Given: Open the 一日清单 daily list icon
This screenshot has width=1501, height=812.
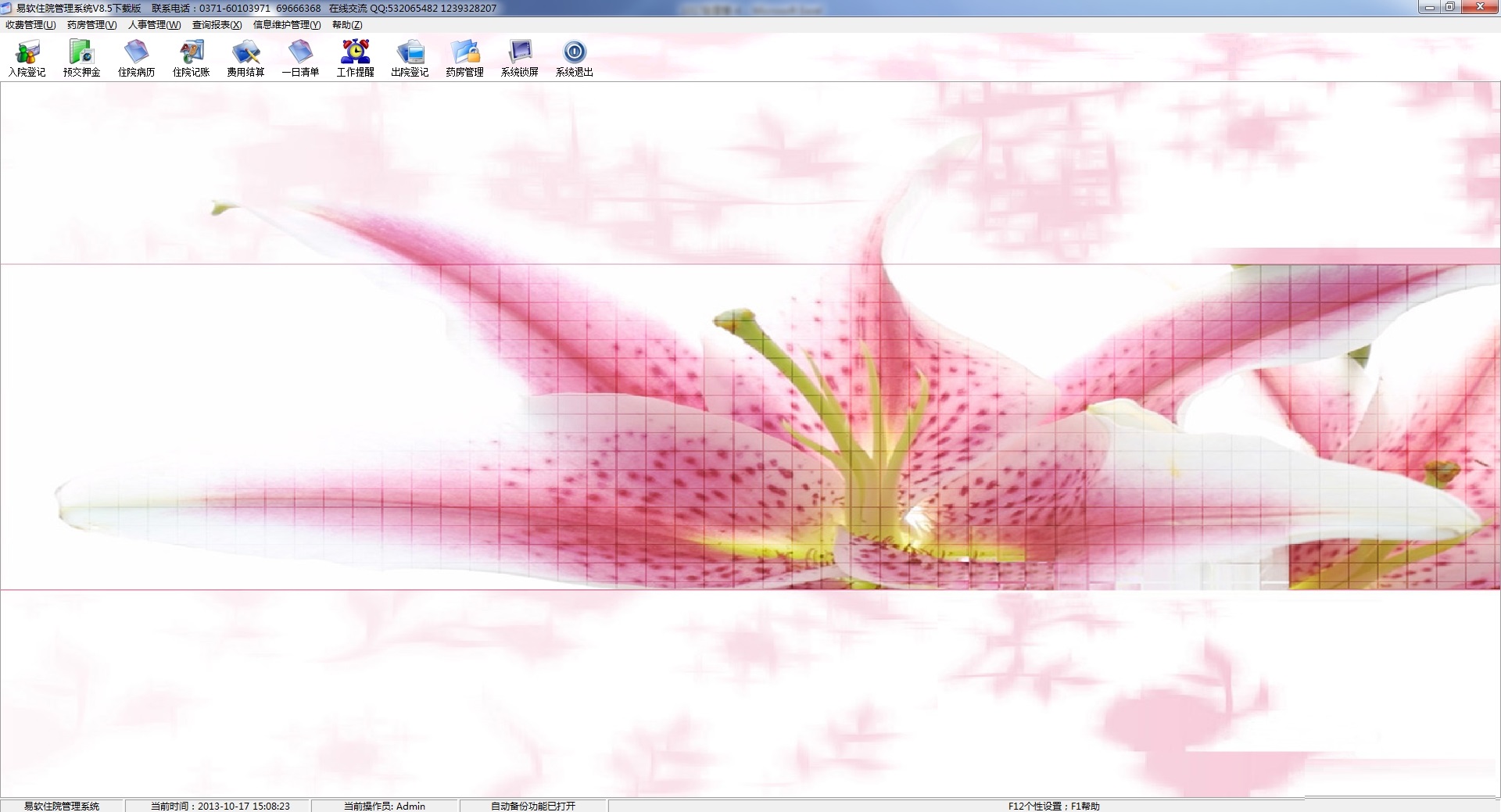Looking at the screenshot, I should tap(301, 58).
